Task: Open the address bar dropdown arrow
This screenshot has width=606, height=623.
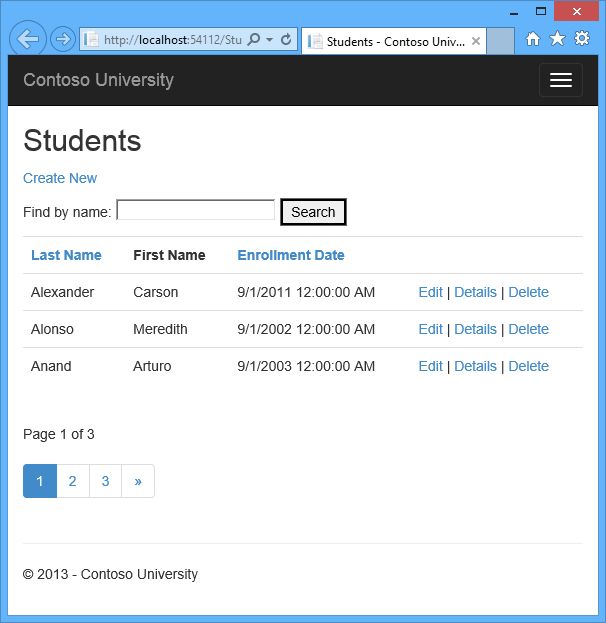Action: (x=269, y=39)
